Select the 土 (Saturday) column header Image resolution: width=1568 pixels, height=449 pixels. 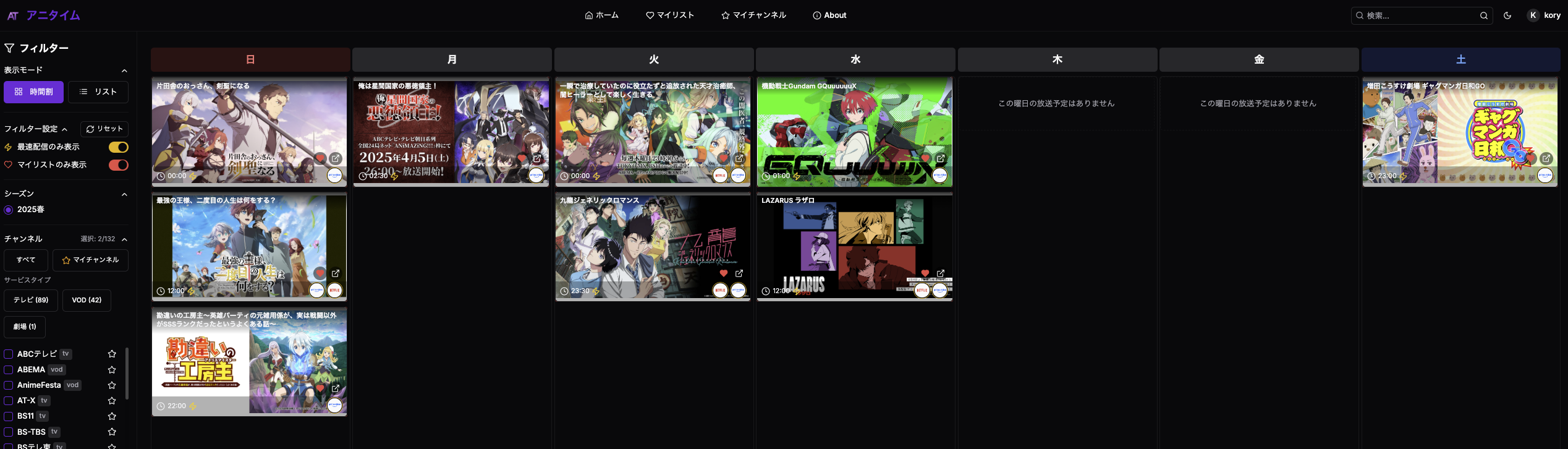(x=1461, y=59)
